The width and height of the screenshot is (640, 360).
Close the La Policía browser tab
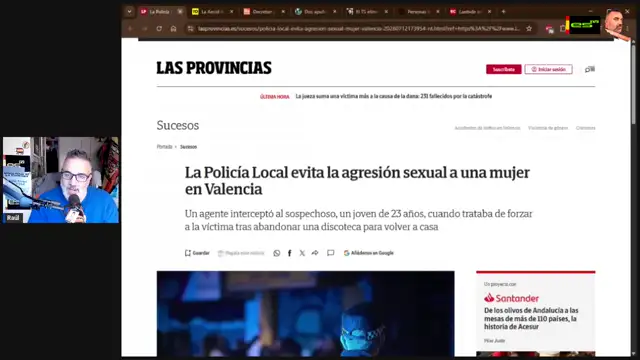coord(180,12)
